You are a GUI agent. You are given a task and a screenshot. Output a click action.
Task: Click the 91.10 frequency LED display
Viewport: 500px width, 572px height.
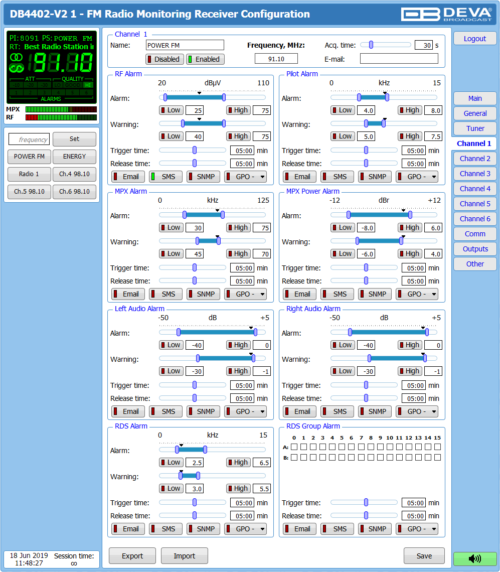pyautogui.click(x=61, y=63)
